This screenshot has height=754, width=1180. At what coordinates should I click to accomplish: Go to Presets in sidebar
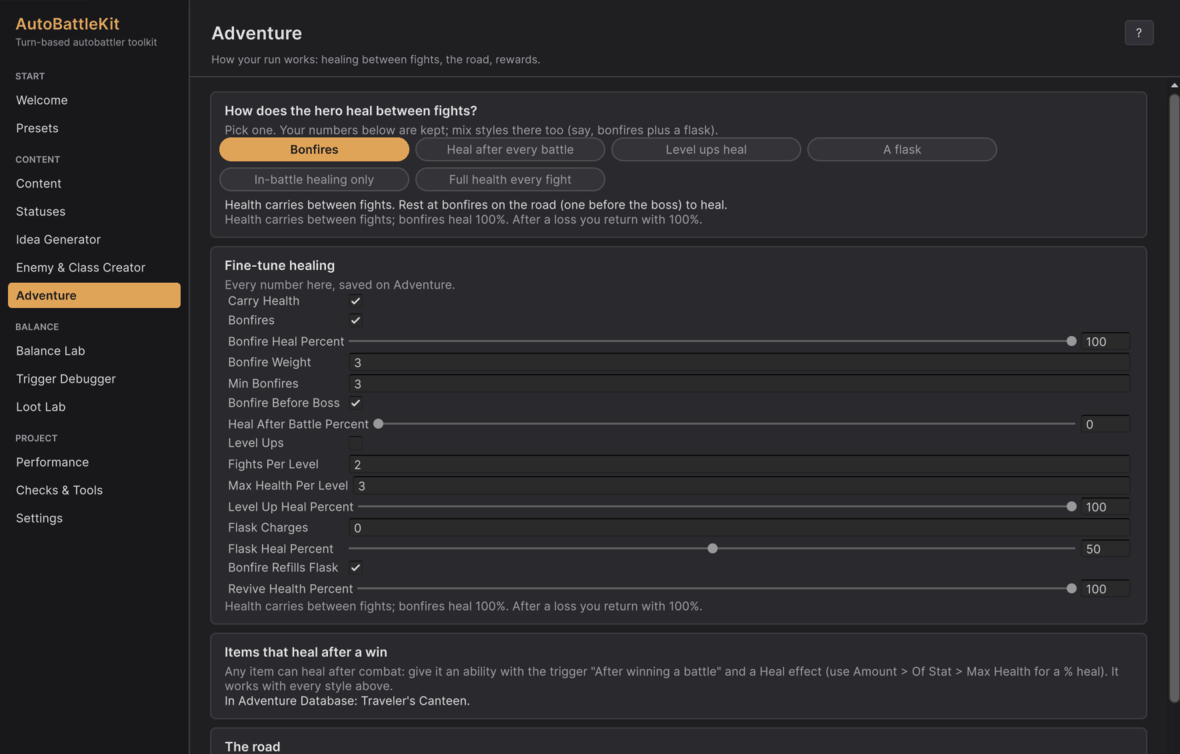(x=94, y=128)
